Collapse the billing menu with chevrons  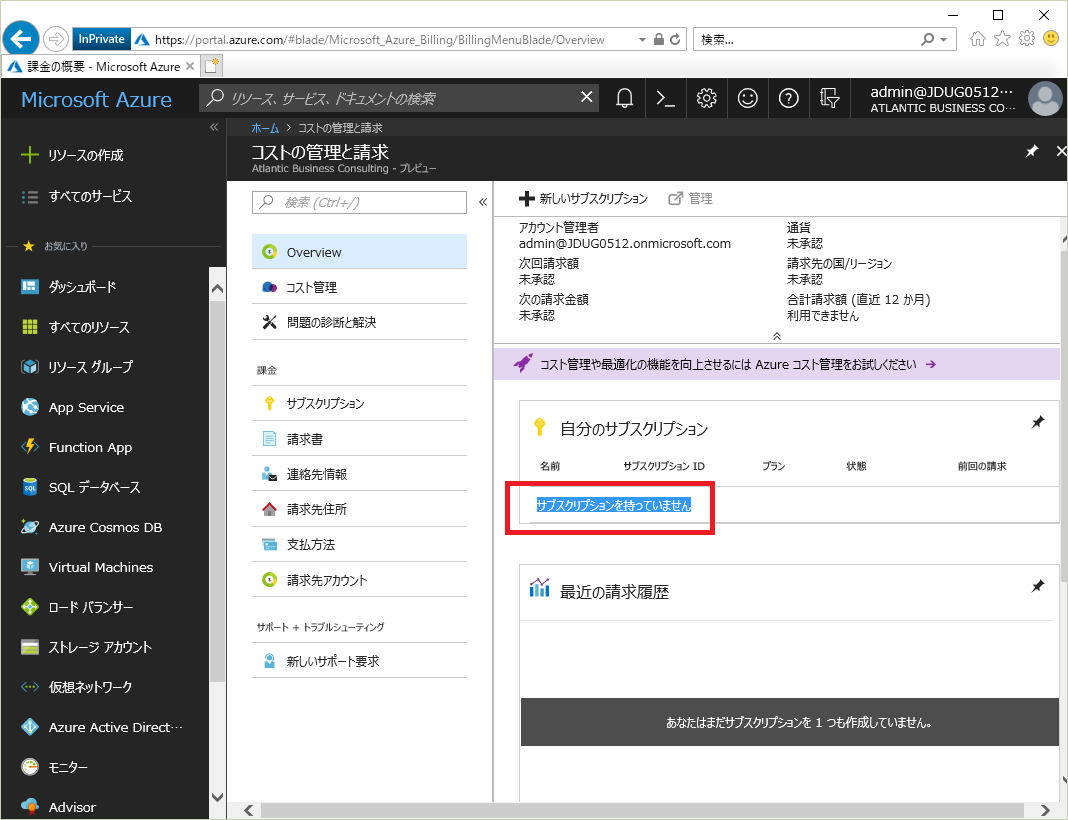click(x=483, y=202)
